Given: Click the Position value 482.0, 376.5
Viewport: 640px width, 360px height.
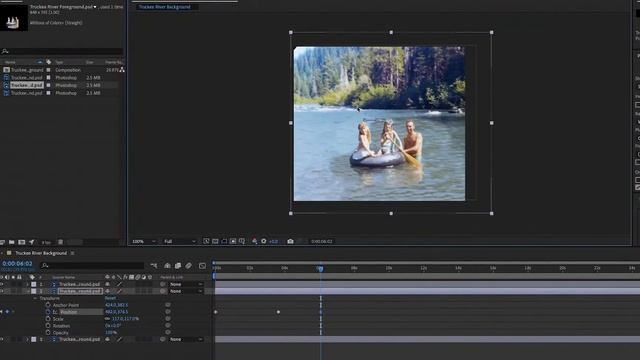Looking at the screenshot, I should pos(116,312).
